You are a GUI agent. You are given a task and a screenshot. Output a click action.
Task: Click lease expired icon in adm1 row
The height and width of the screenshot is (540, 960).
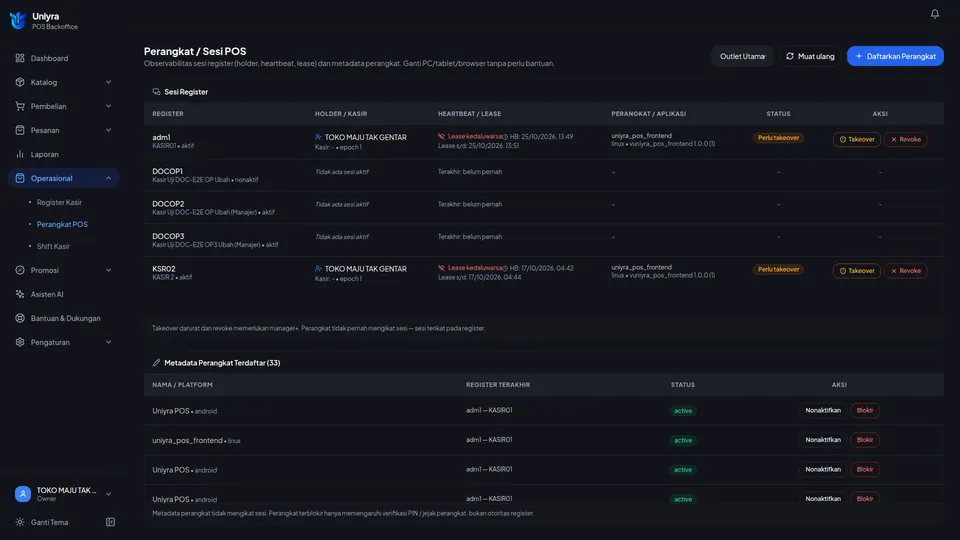coord(441,137)
